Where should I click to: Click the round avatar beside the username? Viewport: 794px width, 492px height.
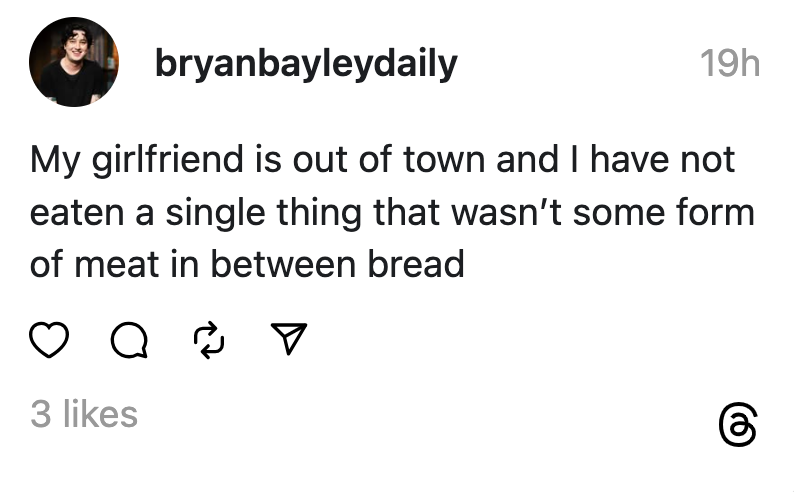coord(74,63)
